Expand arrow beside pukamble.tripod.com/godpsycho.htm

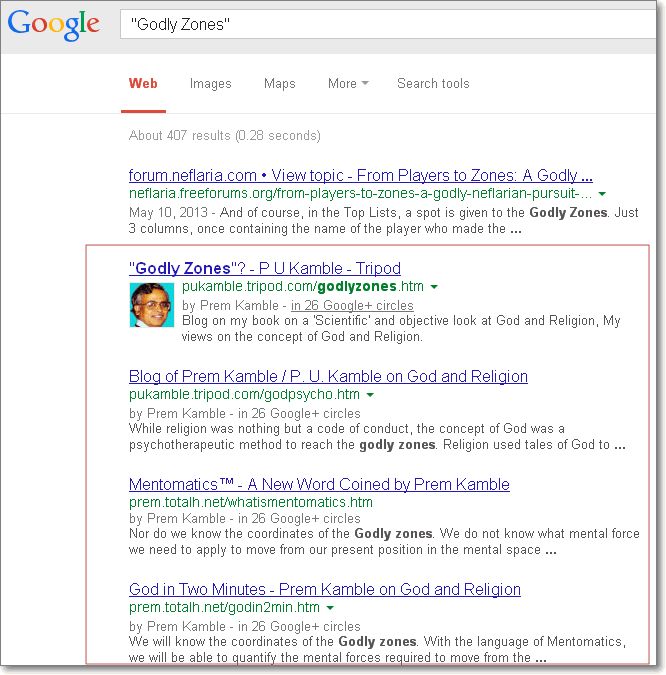[x=370, y=396]
